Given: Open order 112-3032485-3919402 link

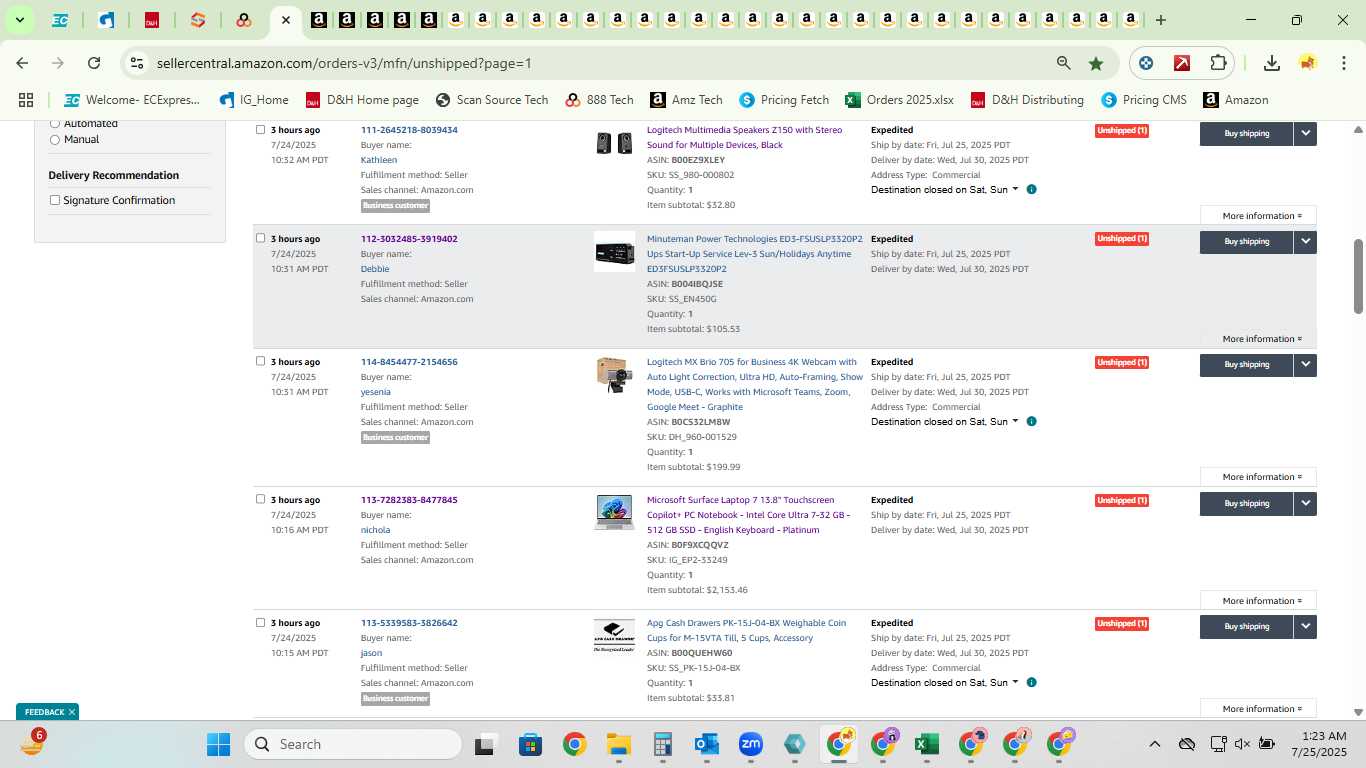Looking at the screenshot, I should coord(409,239).
